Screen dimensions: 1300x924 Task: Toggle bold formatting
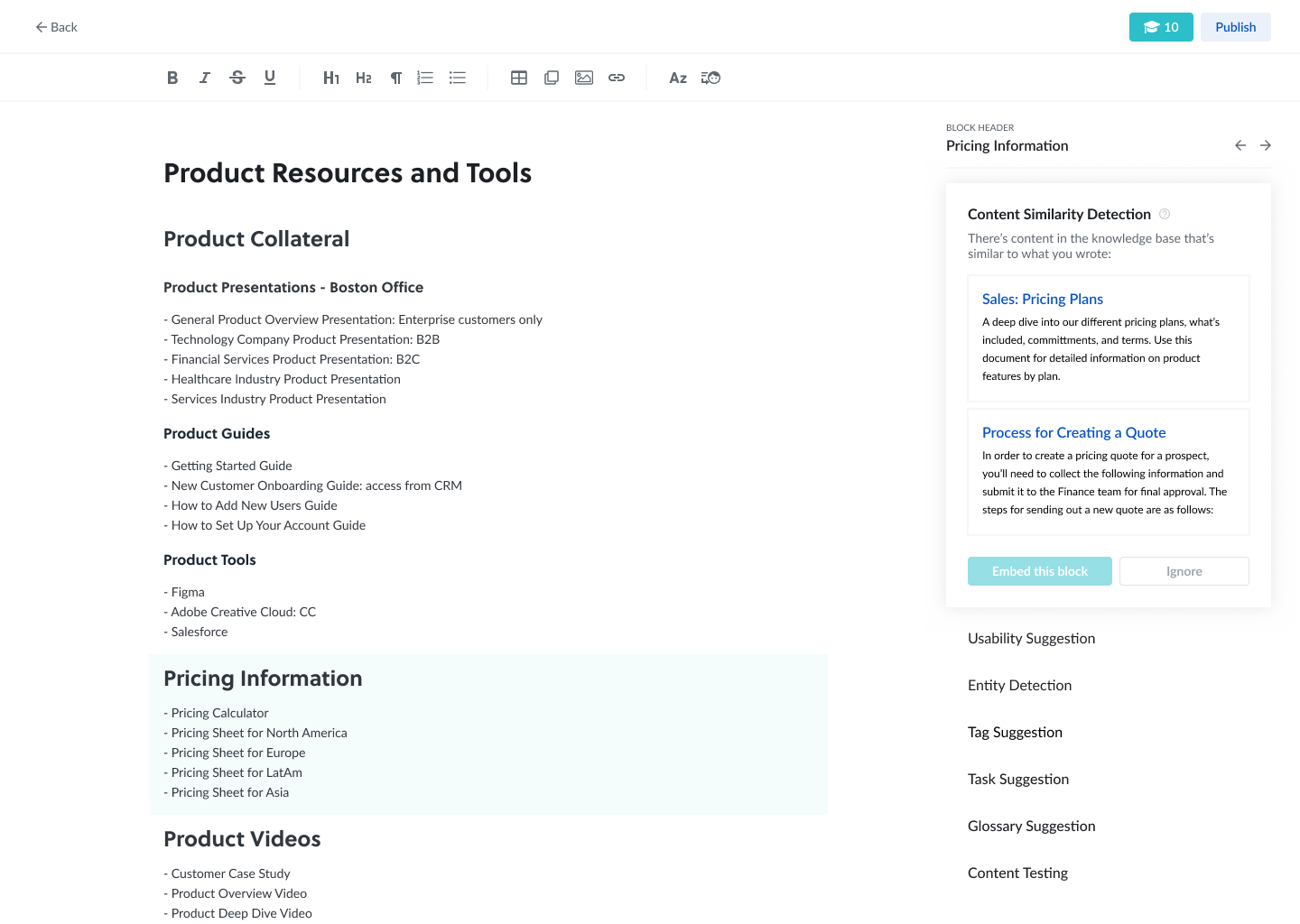tap(172, 78)
